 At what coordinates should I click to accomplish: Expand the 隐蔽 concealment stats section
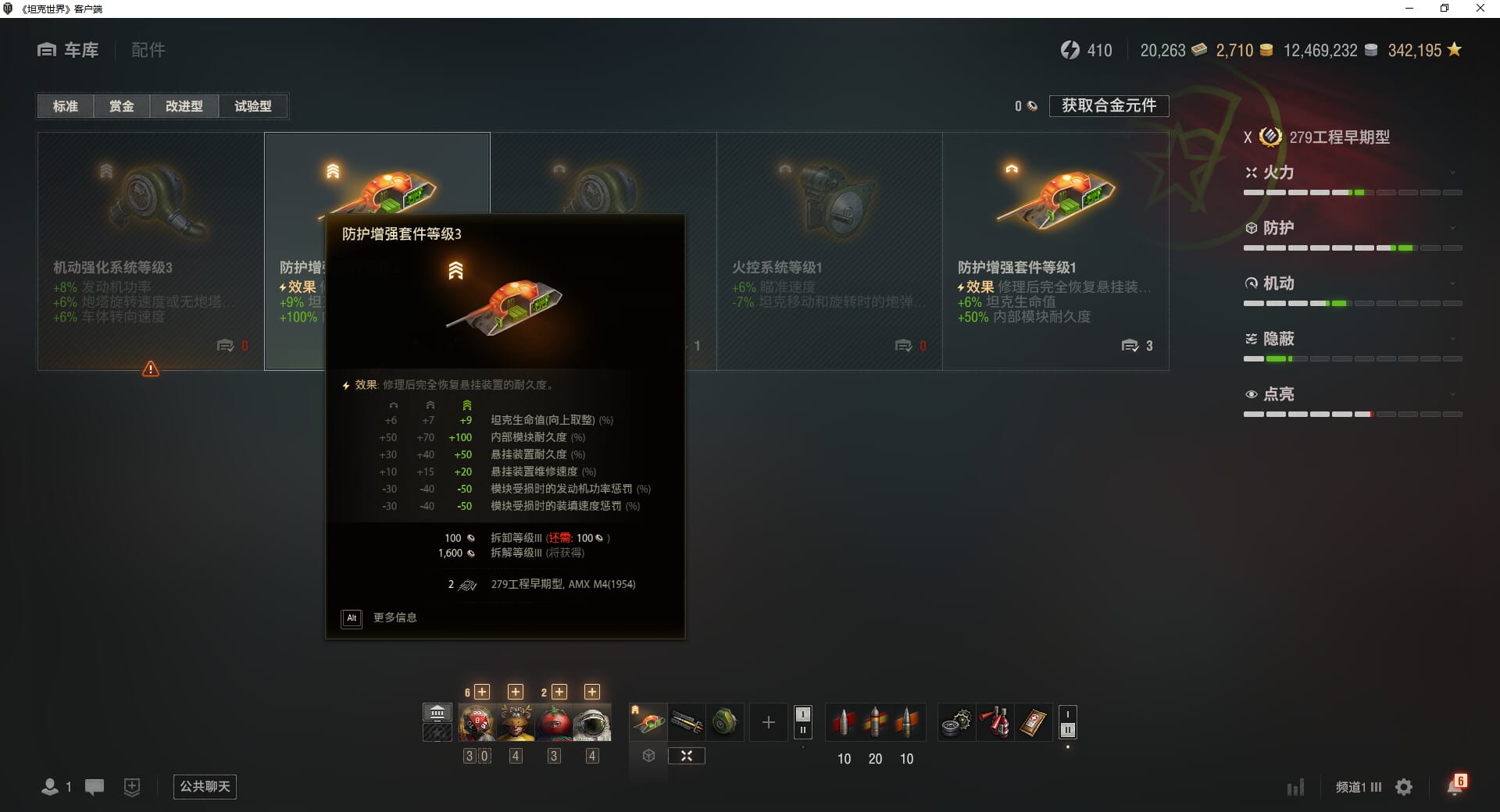[1352, 339]
